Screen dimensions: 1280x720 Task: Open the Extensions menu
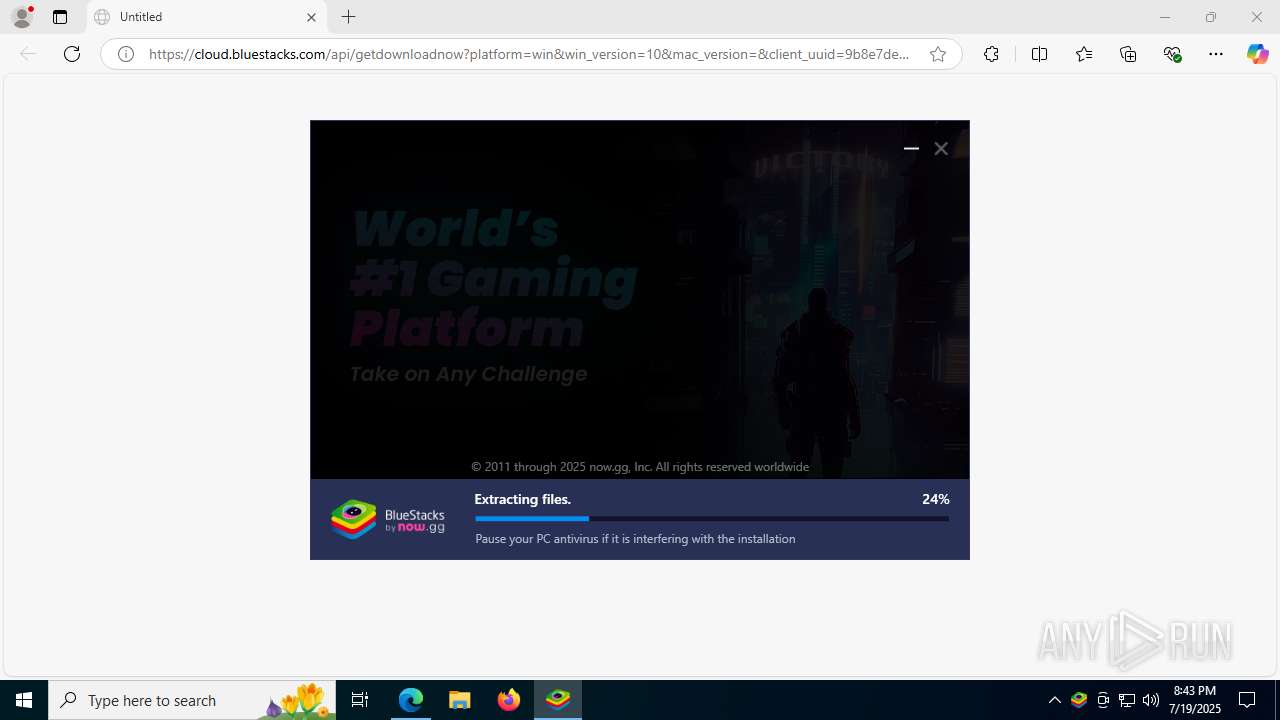(x=991, y=54)
